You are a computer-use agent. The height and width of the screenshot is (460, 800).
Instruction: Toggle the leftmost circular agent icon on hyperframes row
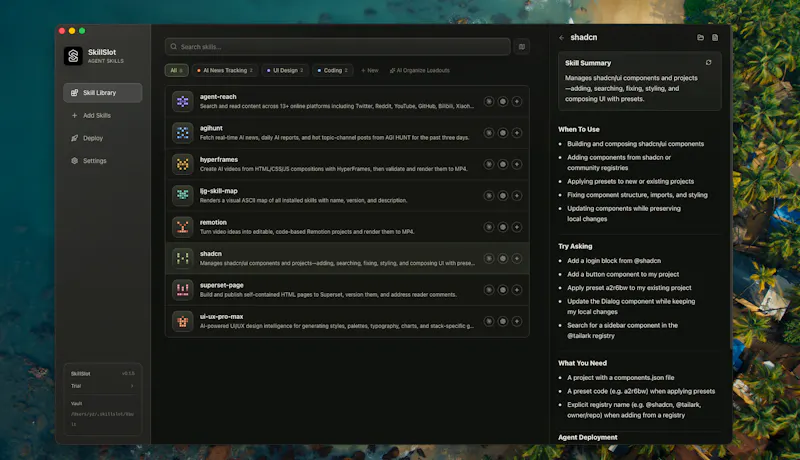click(489, 164)
